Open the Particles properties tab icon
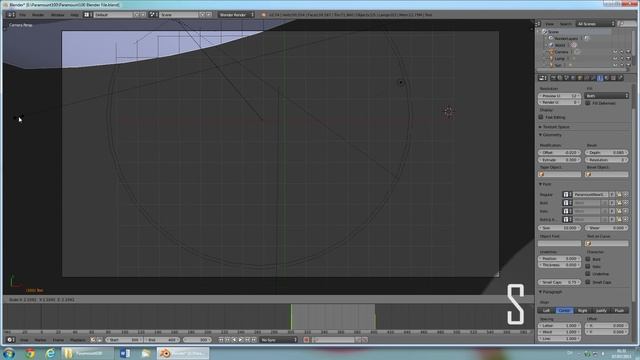 pos(620,78)
